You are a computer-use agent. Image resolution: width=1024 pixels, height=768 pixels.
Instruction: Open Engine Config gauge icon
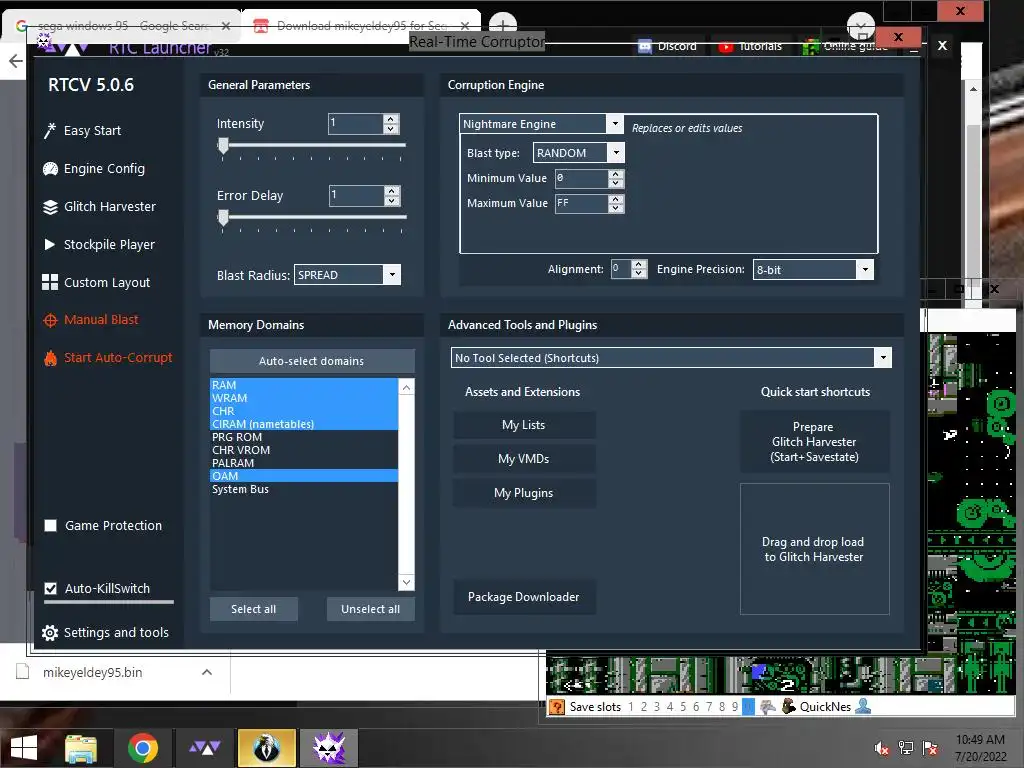coord(50,168)
